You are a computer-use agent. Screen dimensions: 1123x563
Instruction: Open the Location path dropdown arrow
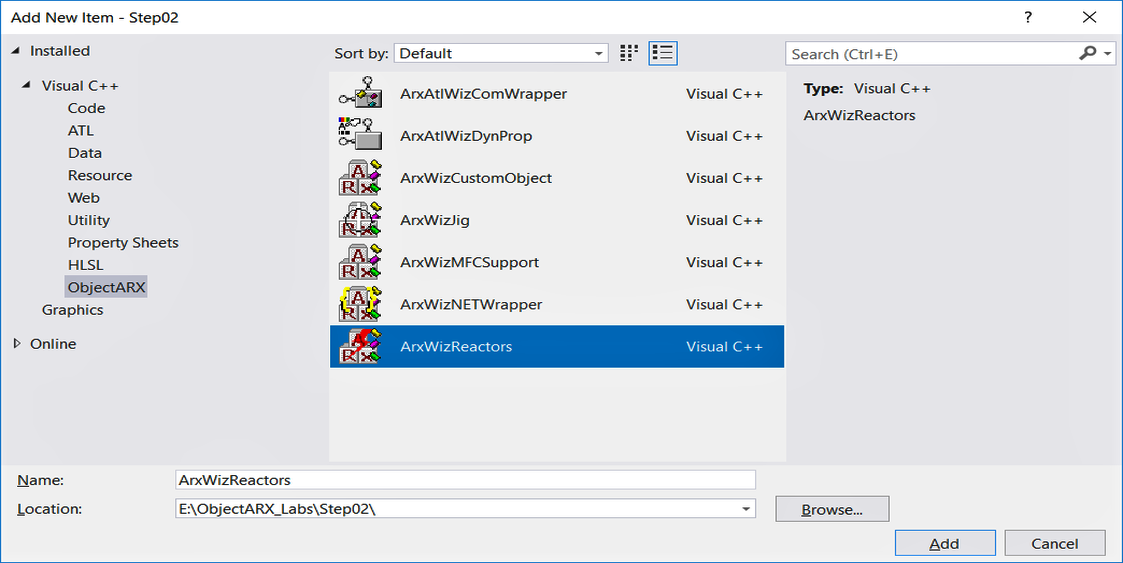[746, 509]
